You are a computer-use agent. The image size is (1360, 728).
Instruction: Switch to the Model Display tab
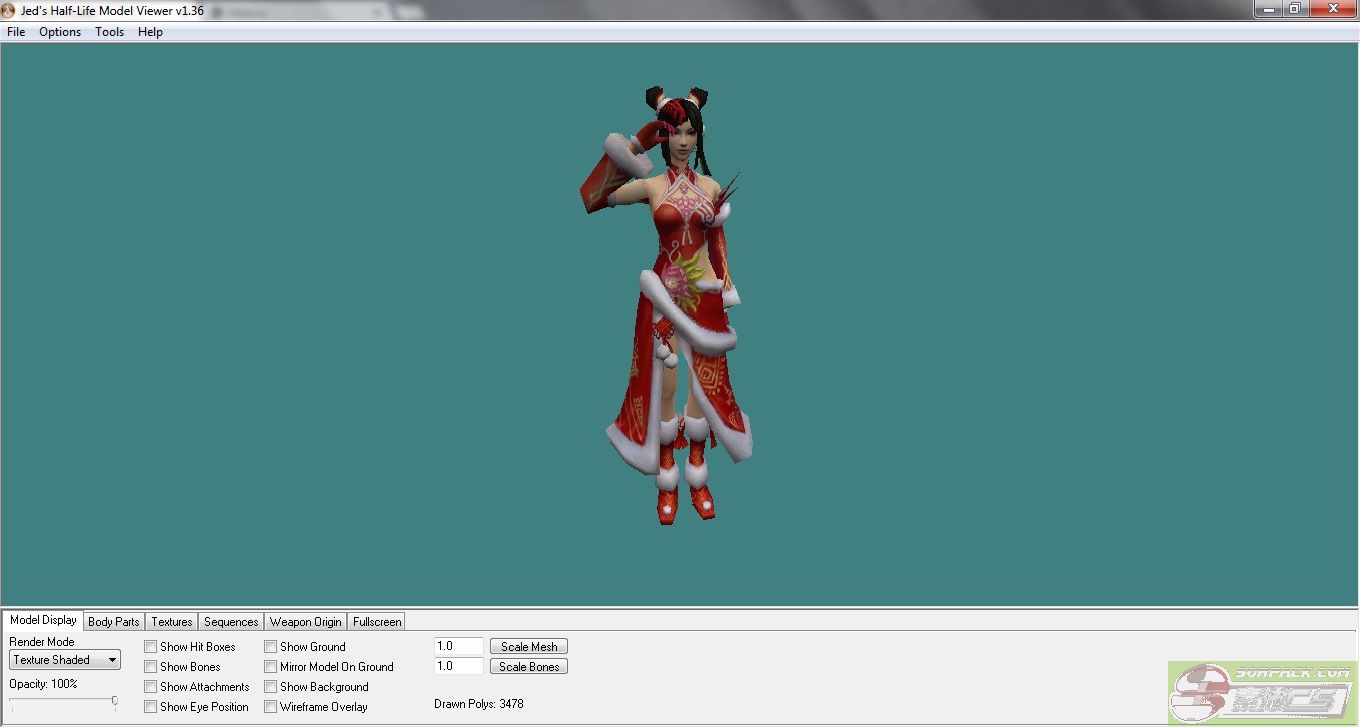(43, 620)
